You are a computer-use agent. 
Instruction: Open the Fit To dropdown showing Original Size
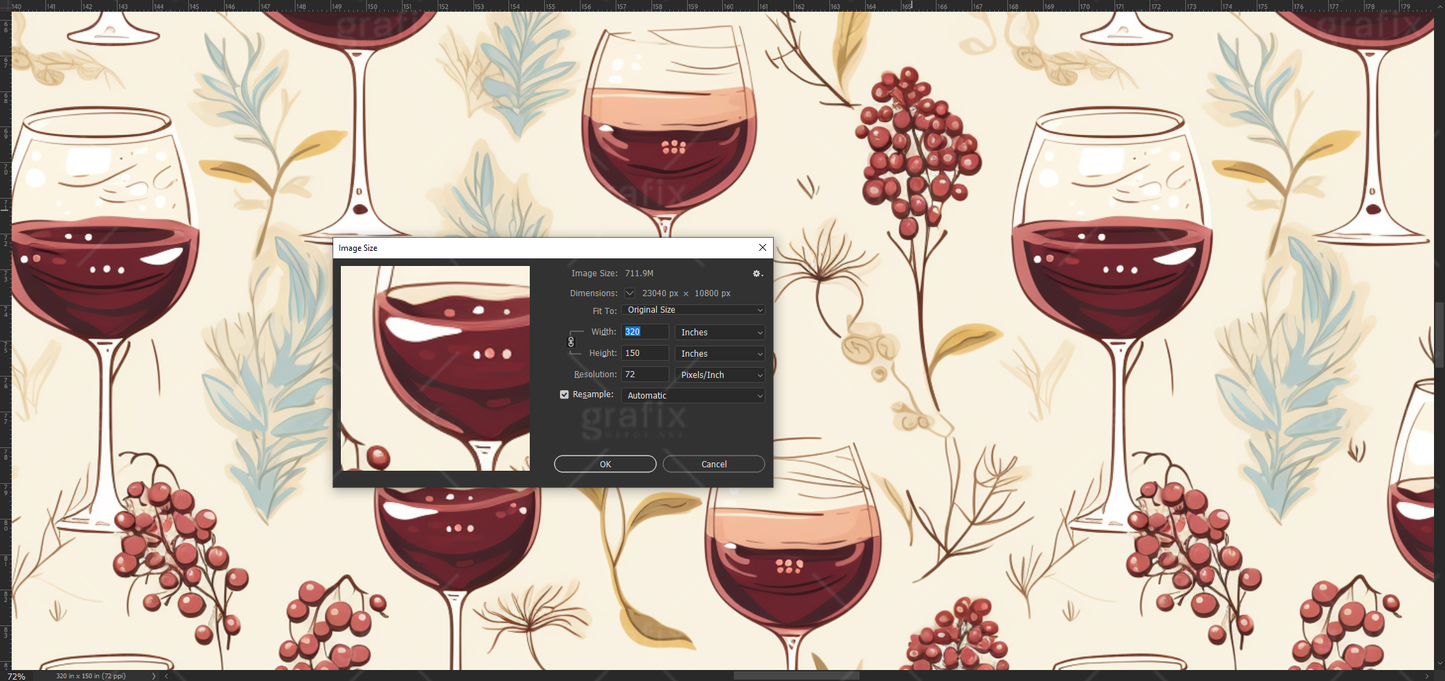tap(693, 310)
